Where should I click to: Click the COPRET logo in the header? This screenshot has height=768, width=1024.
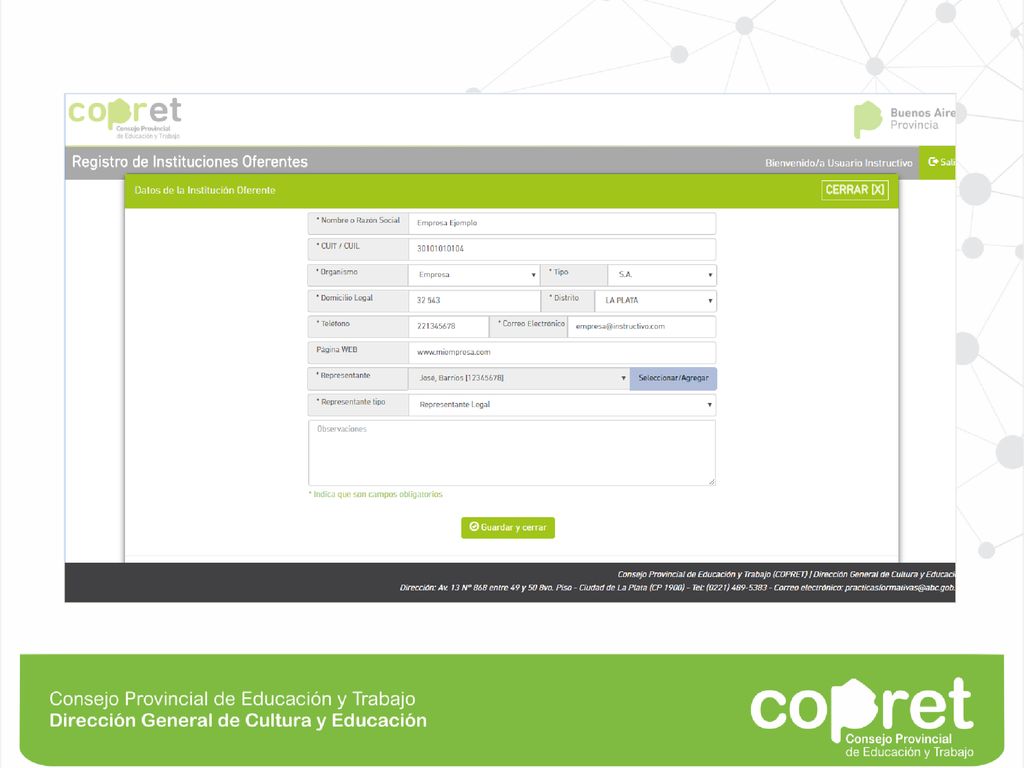pyautogui.click(x=125, y=118)
